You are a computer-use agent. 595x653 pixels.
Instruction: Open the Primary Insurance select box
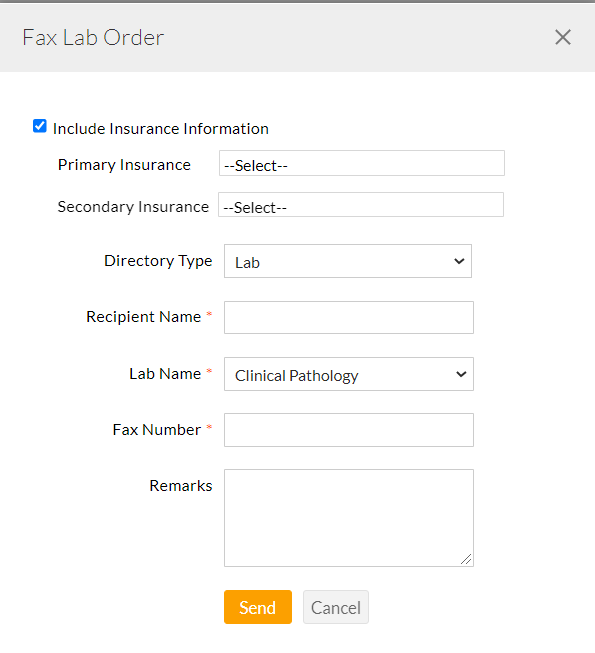click(x=362, y=163)
